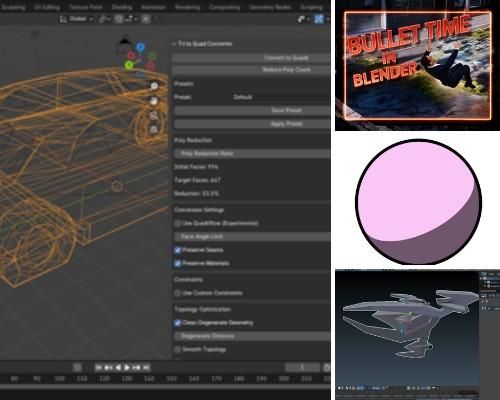Click the current frame number field
This screenshot has height=400, width=500.
click(x=302, y=367)
